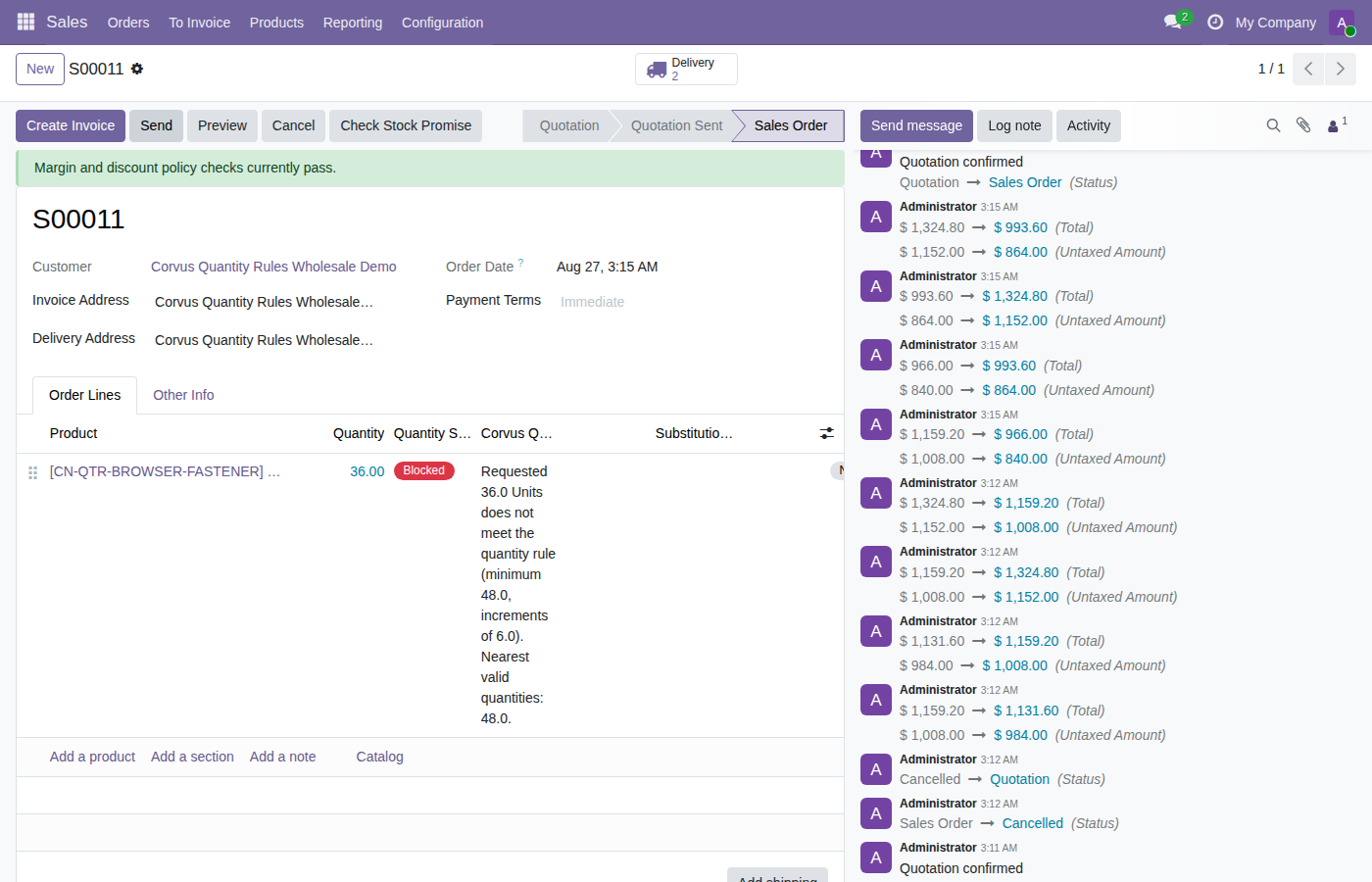1372x882 pixels.
Task: Open the Administrator user avatar menu
Action: (x=1342, y=23)
